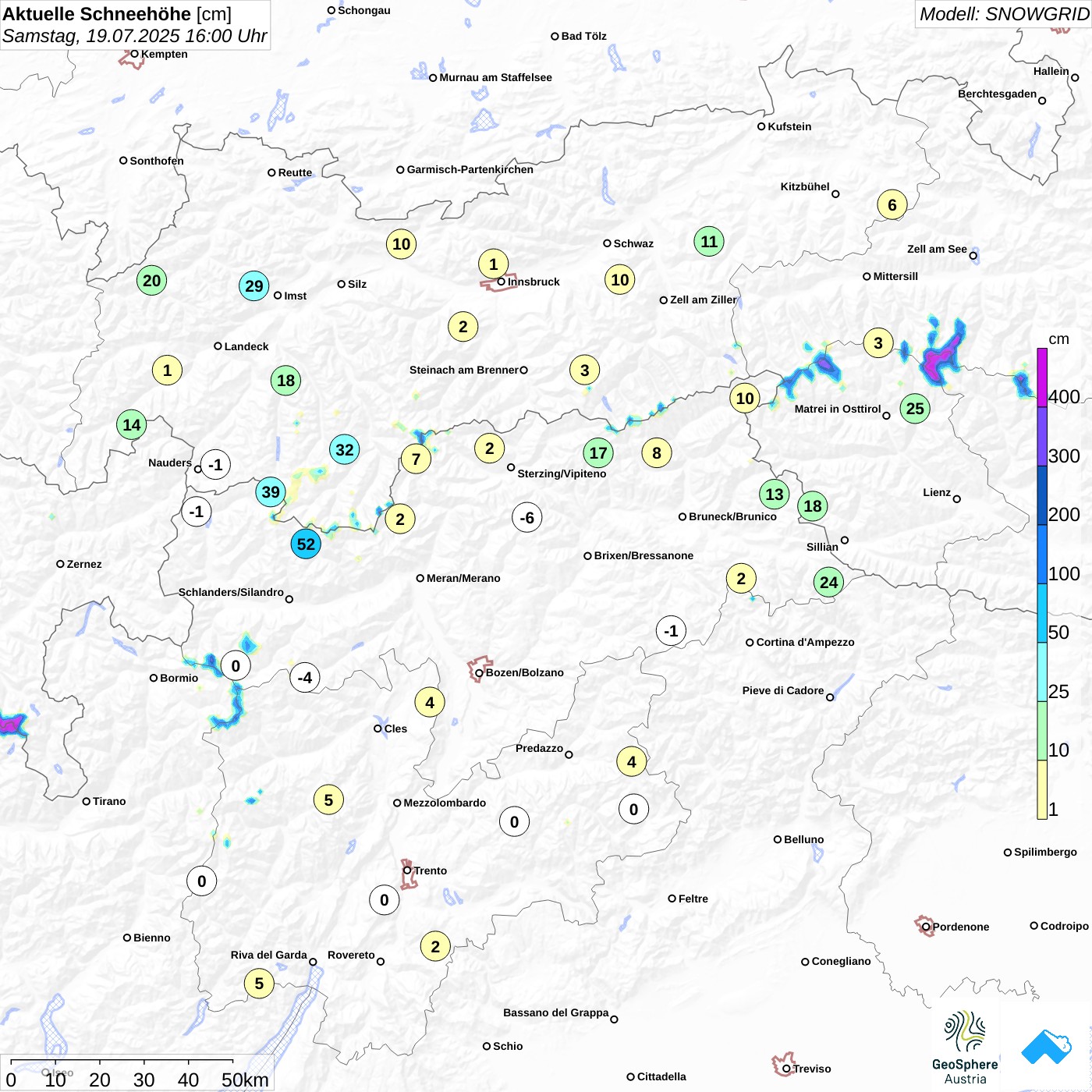Image resolution: width=1092 pixels, height=1092 pixels.
Task: Click the 'Reutte' label
Action: 295,172
